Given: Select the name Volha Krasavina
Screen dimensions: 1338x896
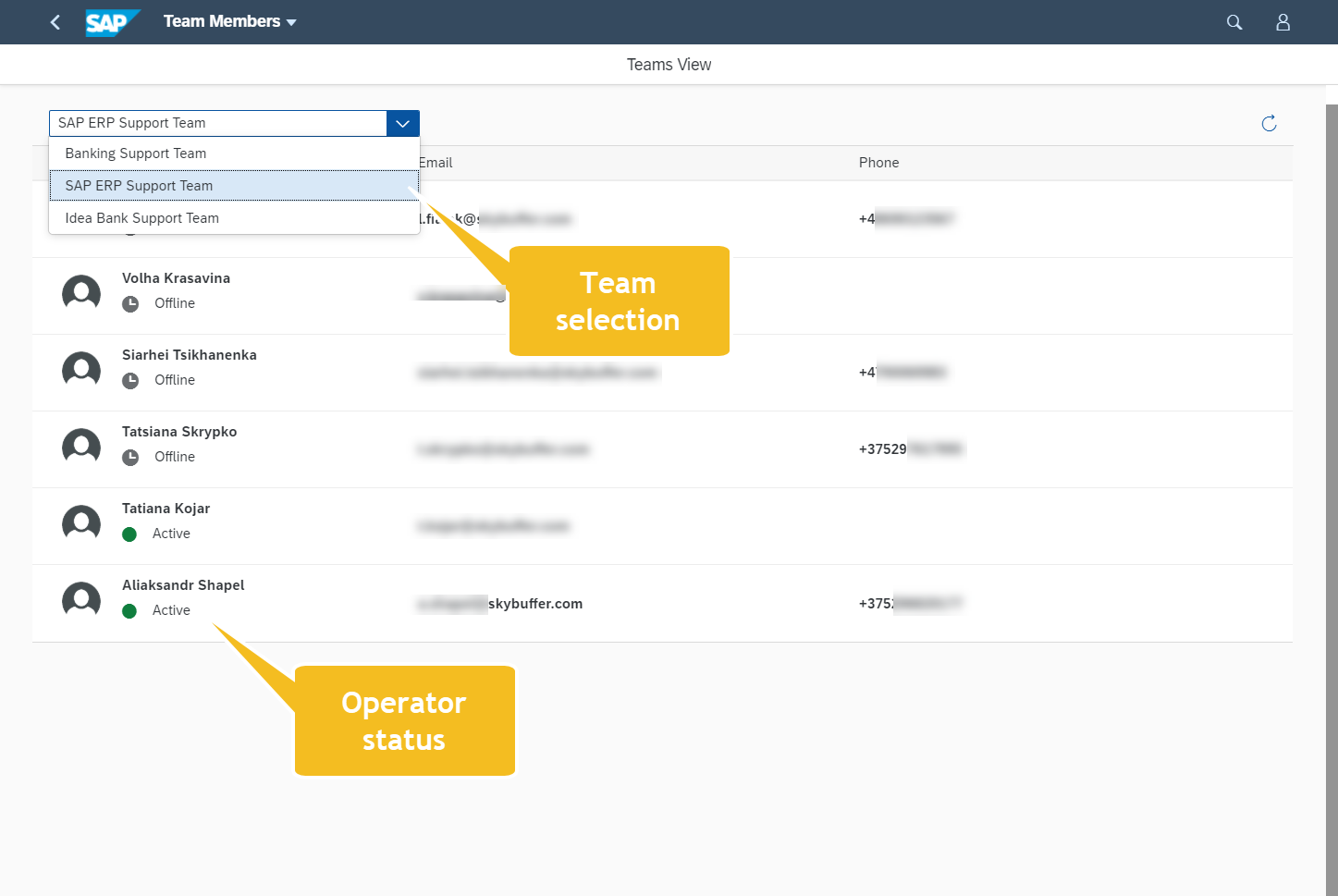Looking at the screenshot, I should point(176,278).
